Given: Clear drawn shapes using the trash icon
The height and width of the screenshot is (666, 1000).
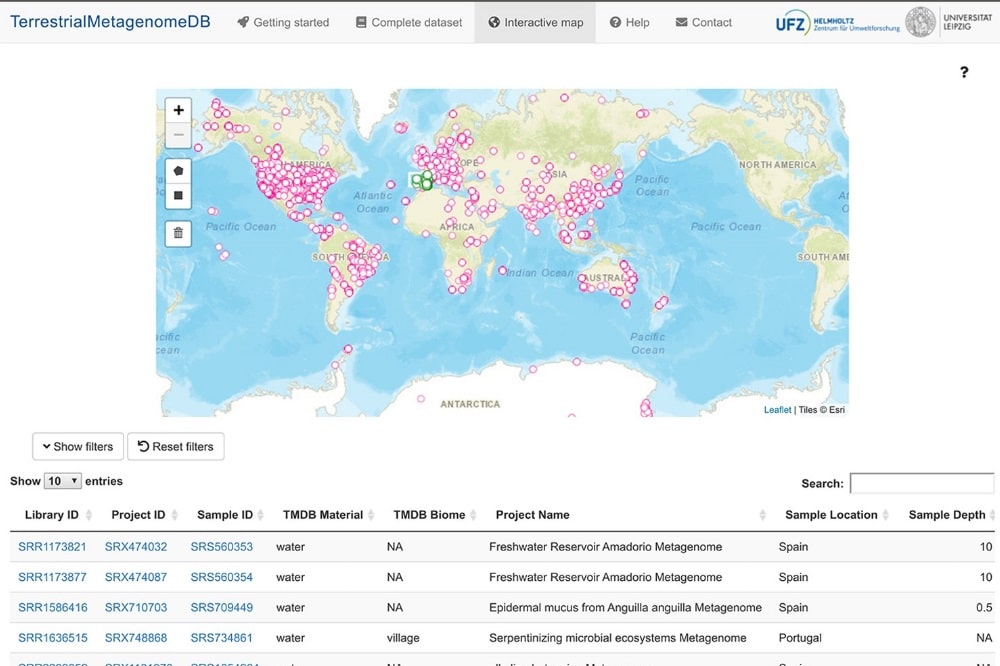Looking at the screenshot, I should (x=178, y=233).
